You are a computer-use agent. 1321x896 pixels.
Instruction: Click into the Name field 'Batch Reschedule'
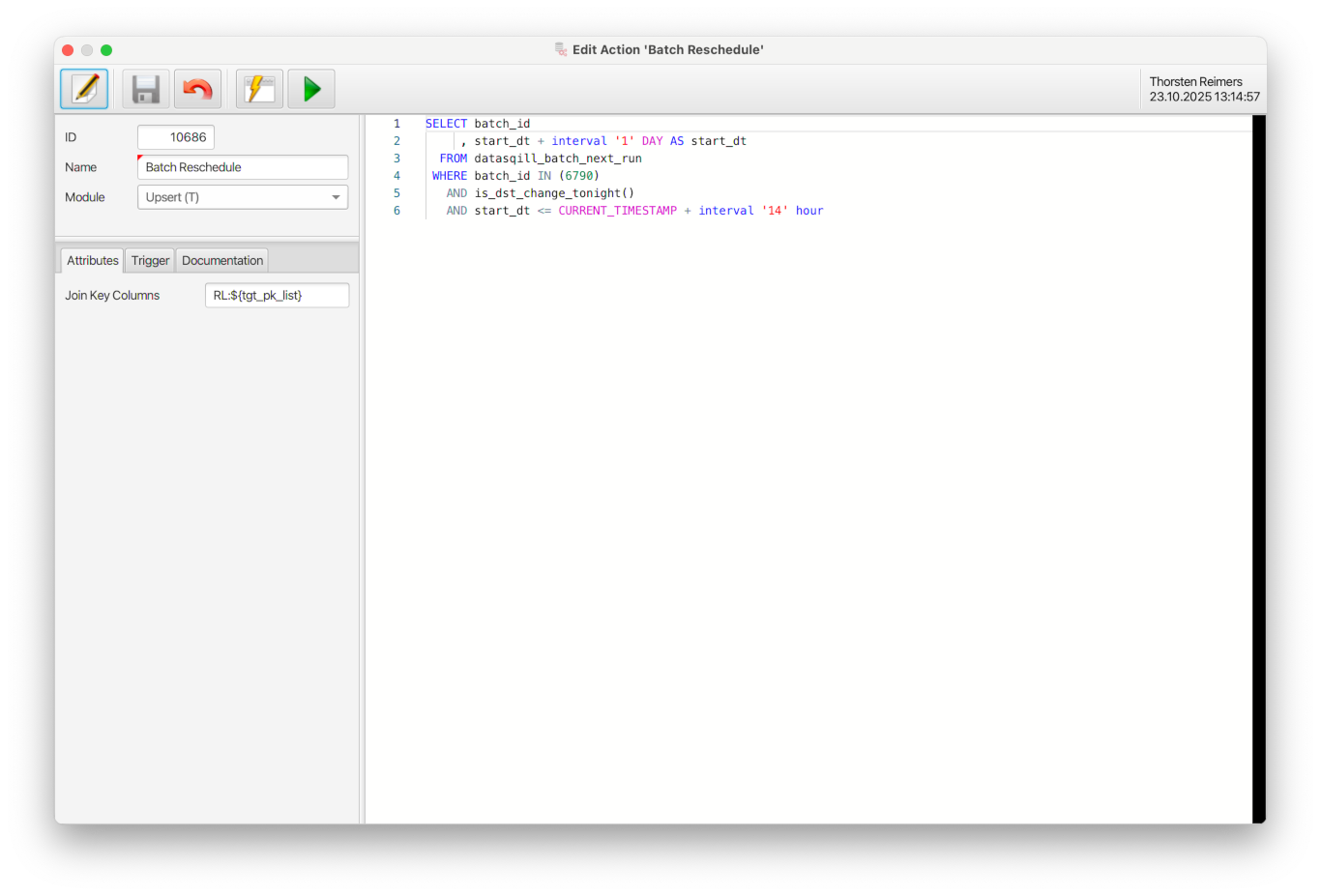(x=242, y=167)
